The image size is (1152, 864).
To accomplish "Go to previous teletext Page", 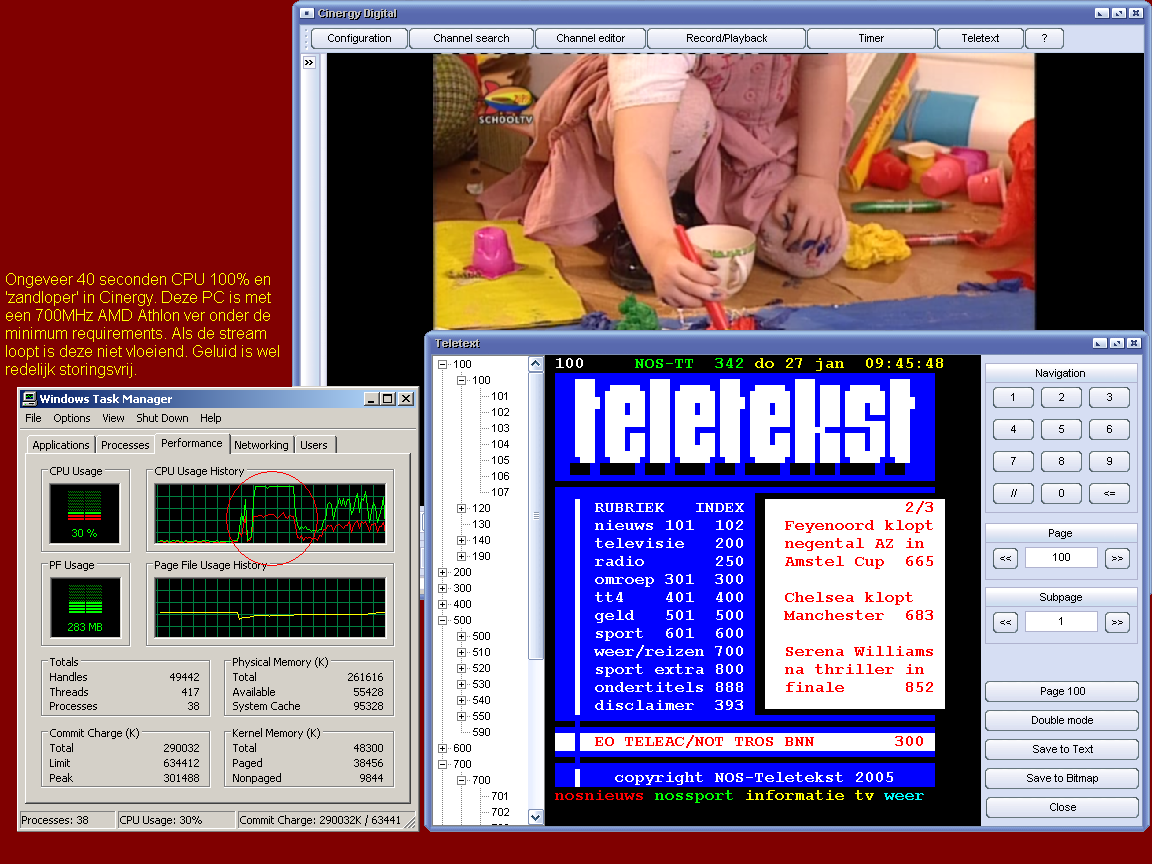I will 1005,558.
